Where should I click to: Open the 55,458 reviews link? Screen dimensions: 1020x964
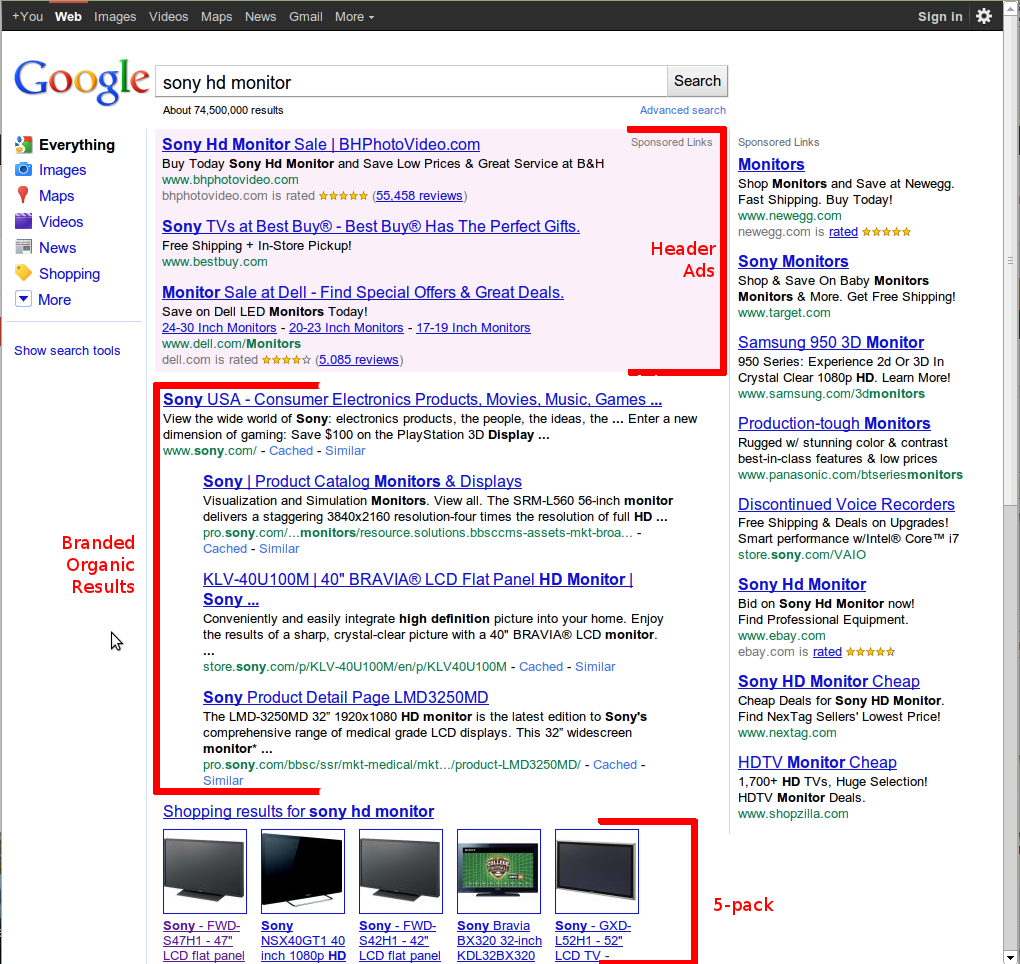coord(419,196)
